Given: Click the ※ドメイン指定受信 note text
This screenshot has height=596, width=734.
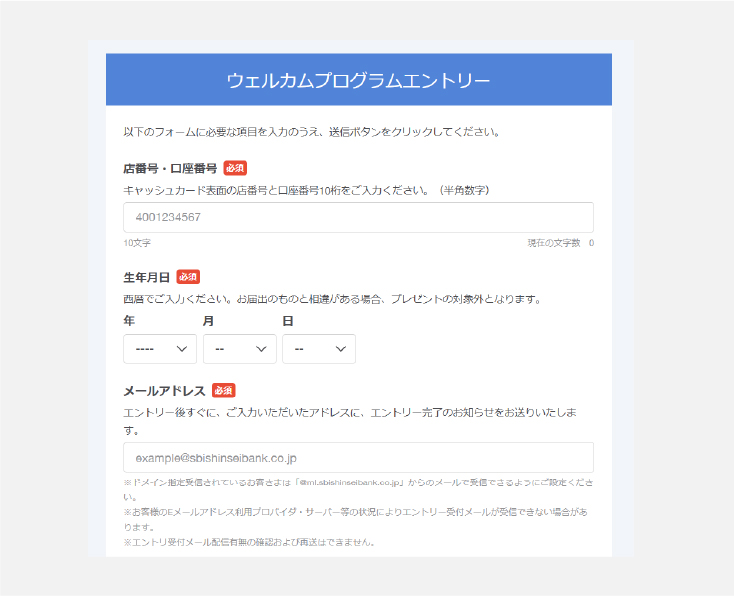Looking at the screenshot, I should [x=358, y=489].
